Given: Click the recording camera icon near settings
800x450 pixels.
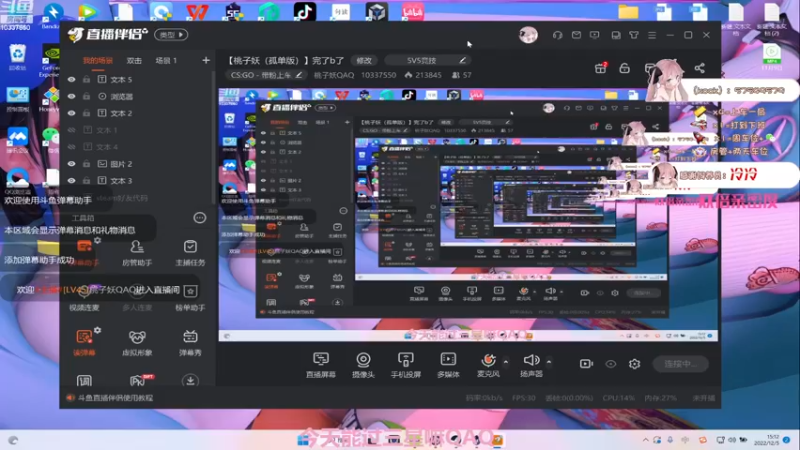Looking at the screenshot, I should (x=586, y=364).
